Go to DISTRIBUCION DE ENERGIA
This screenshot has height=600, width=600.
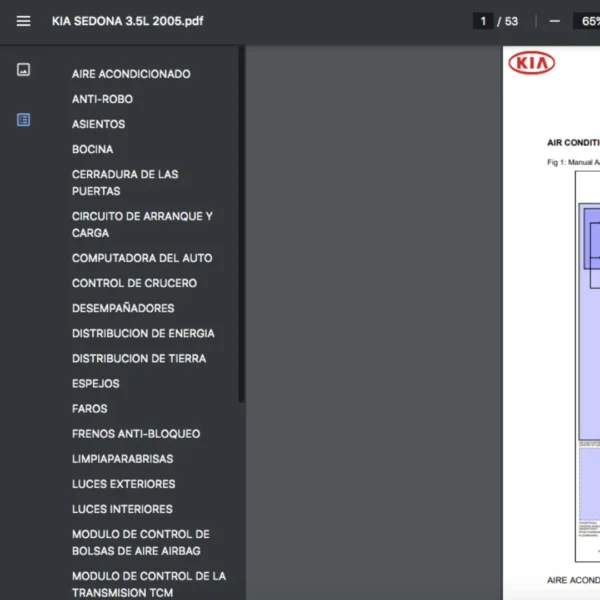[x=143, y=333]
